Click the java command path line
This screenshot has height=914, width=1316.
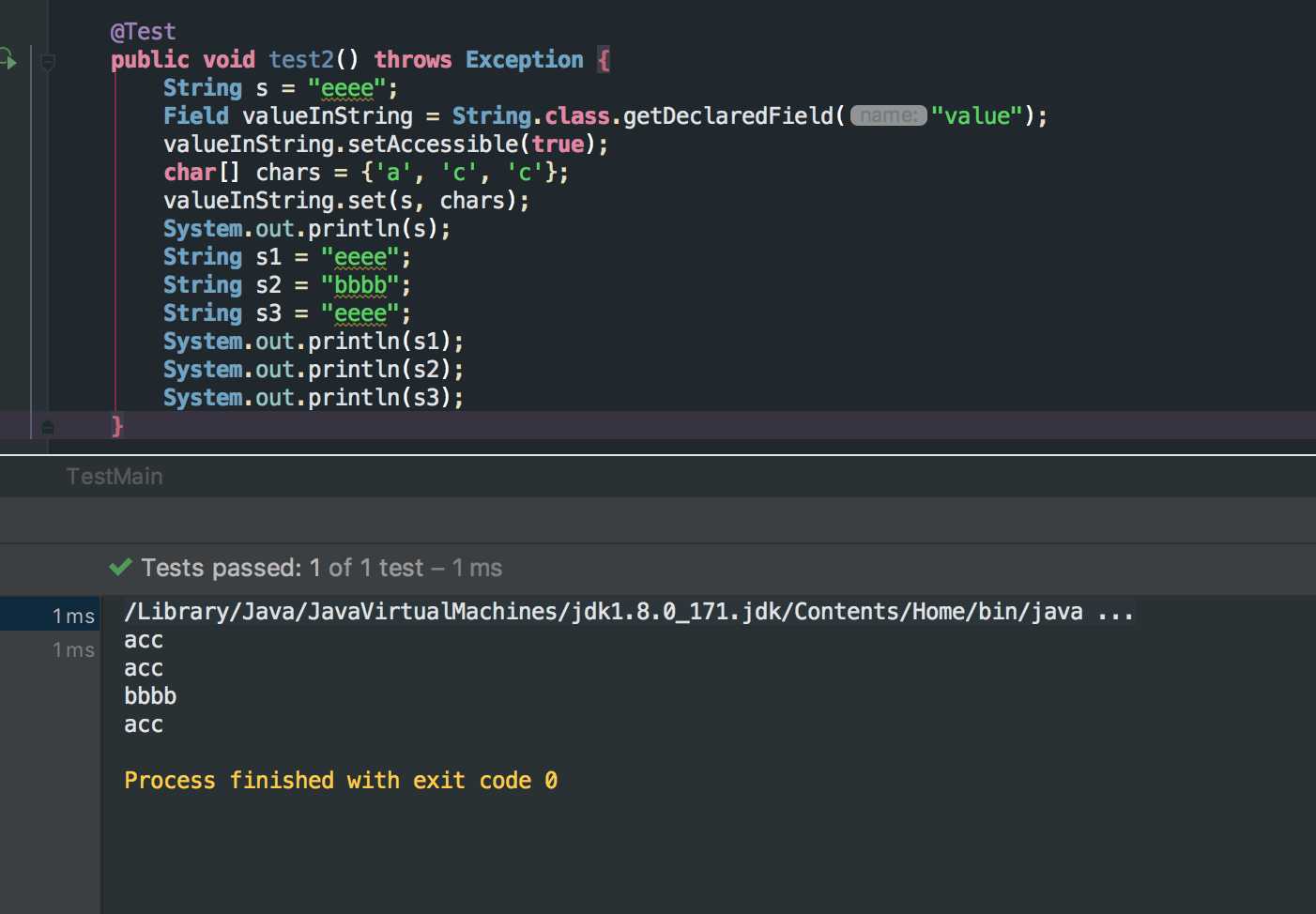point(628,612)
